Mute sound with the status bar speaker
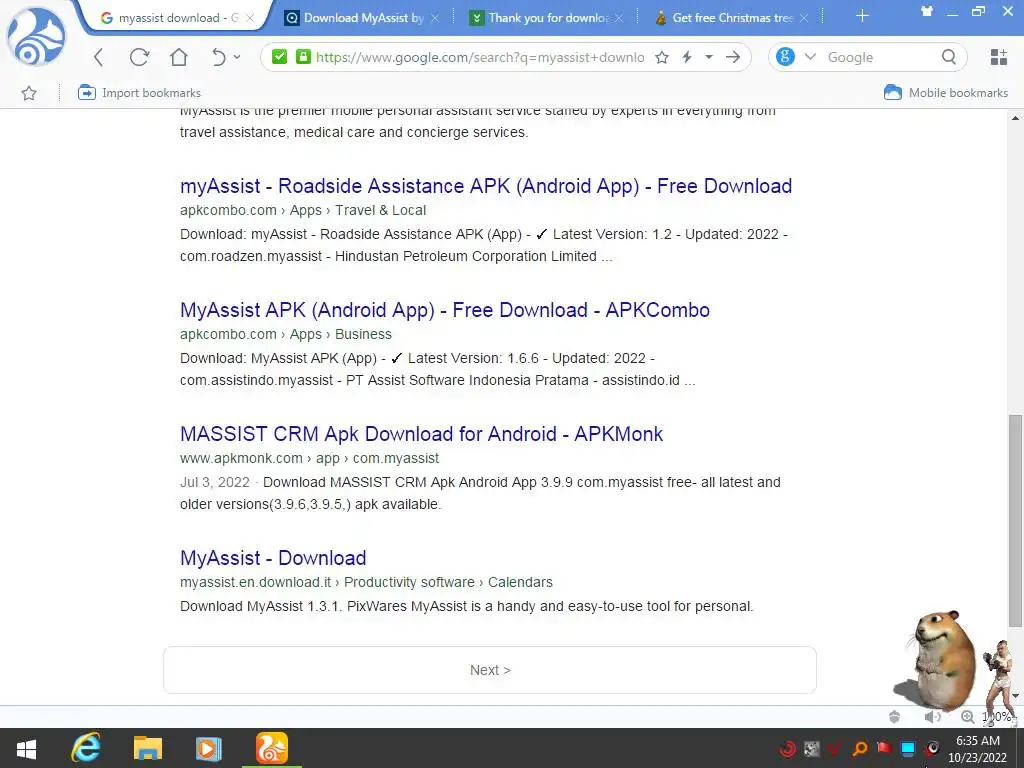1024x768 pixels. point(932,716)
